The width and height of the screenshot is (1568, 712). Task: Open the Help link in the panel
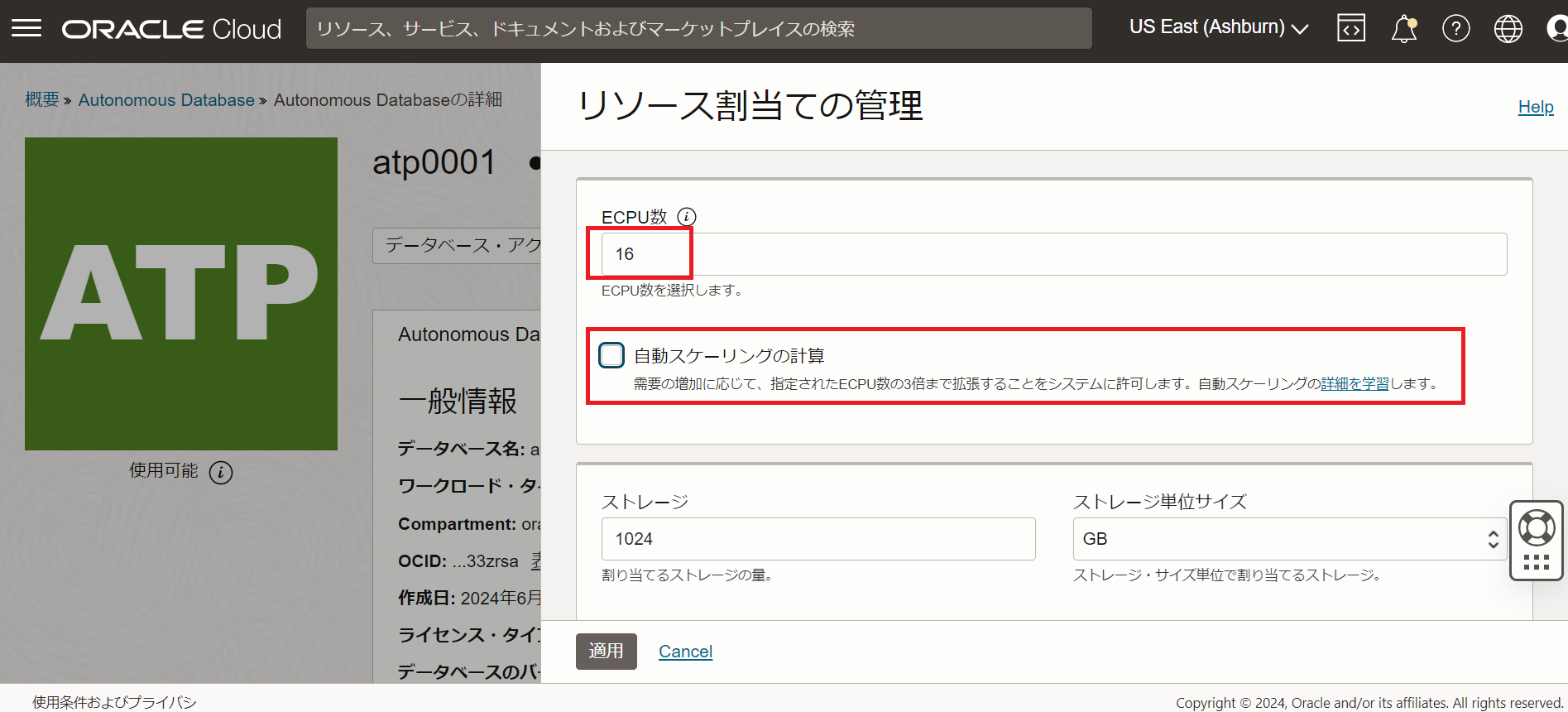[1535, 107]
